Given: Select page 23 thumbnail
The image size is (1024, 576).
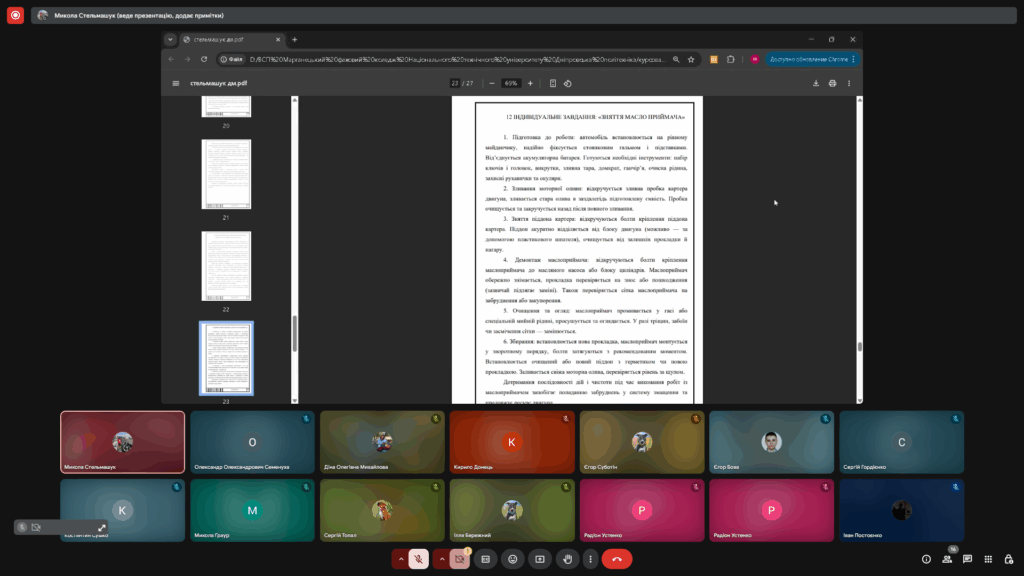Looking at the screenshot, I should pyautogui.click(x=226, y=358).
